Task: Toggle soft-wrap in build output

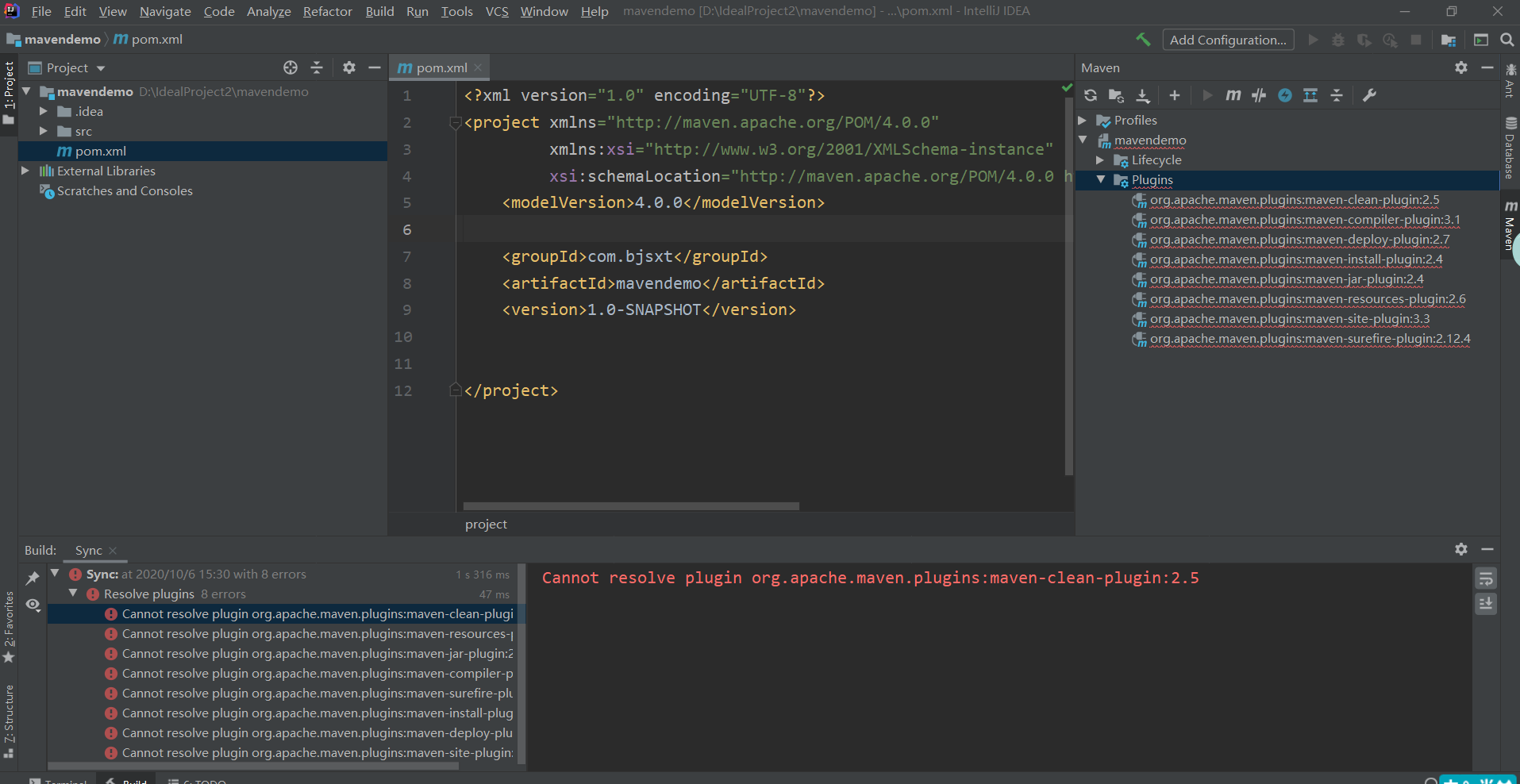Action: coord(1486,578)
